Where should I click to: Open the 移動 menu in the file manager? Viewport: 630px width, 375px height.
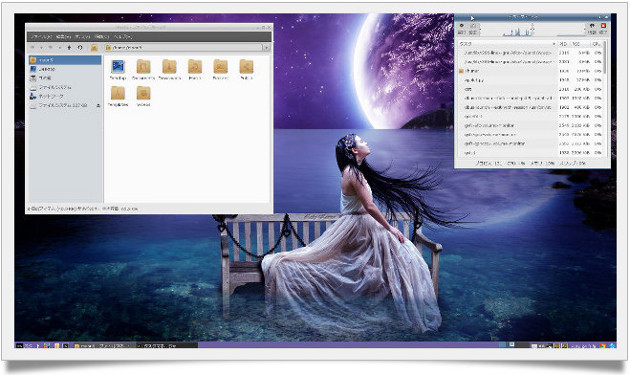[x=102, y=37]
